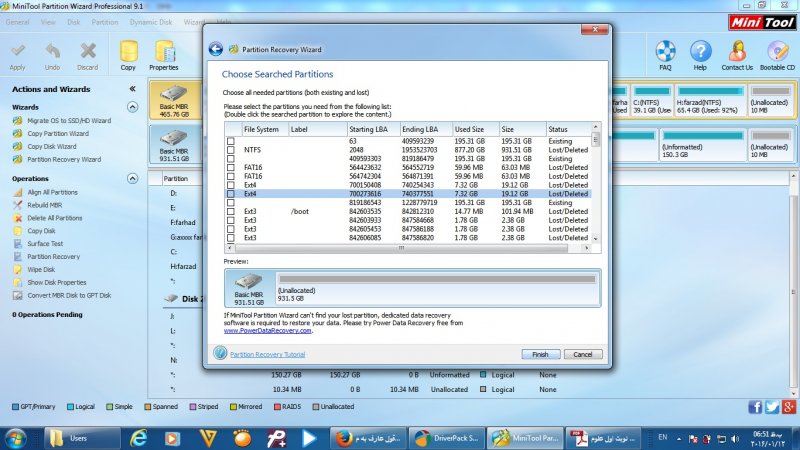
Task: Show hidden system tray icons arrow
Action: pos(679,438)
